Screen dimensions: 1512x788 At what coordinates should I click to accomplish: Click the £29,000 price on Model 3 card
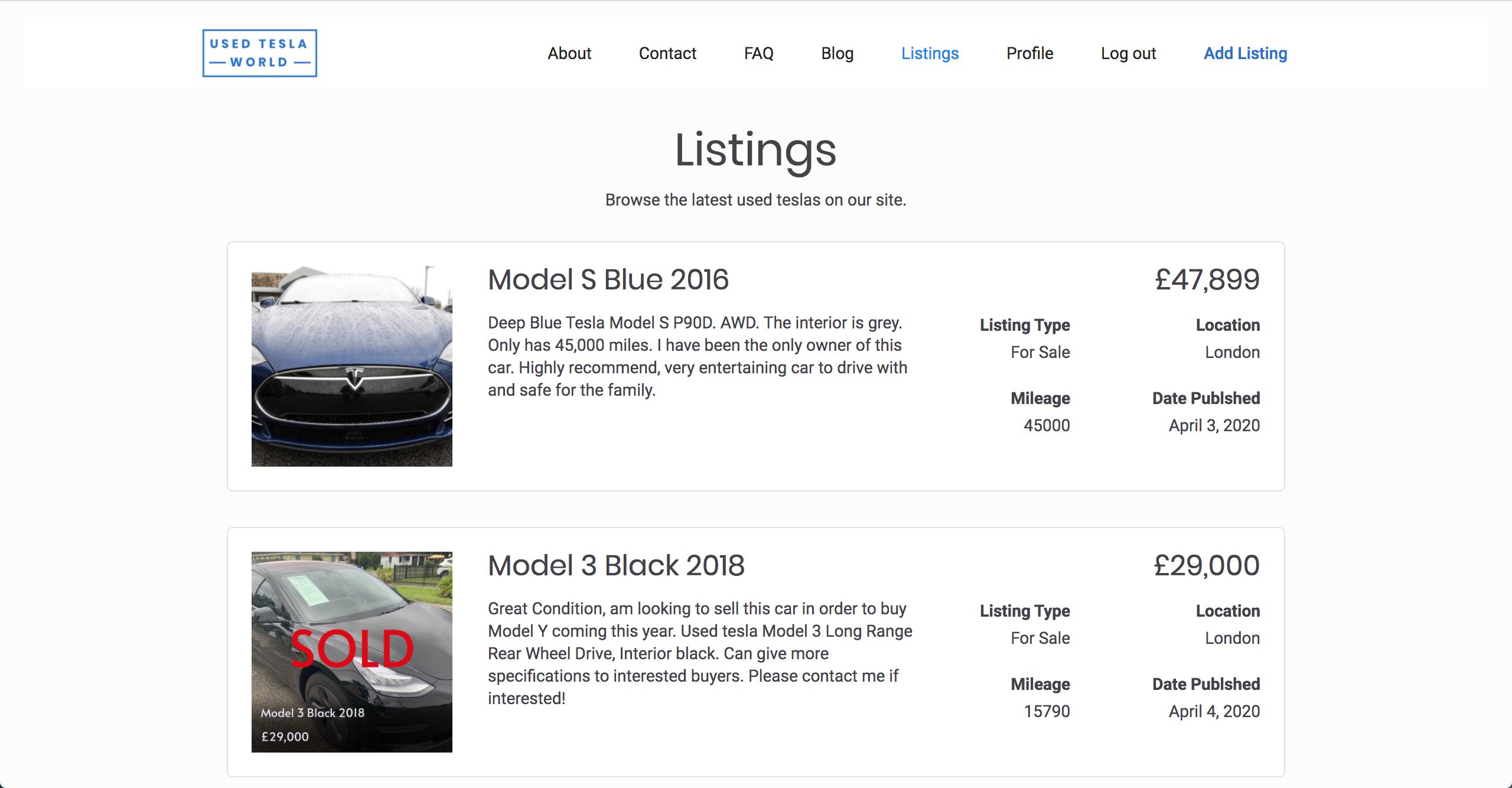(1206, 565)
